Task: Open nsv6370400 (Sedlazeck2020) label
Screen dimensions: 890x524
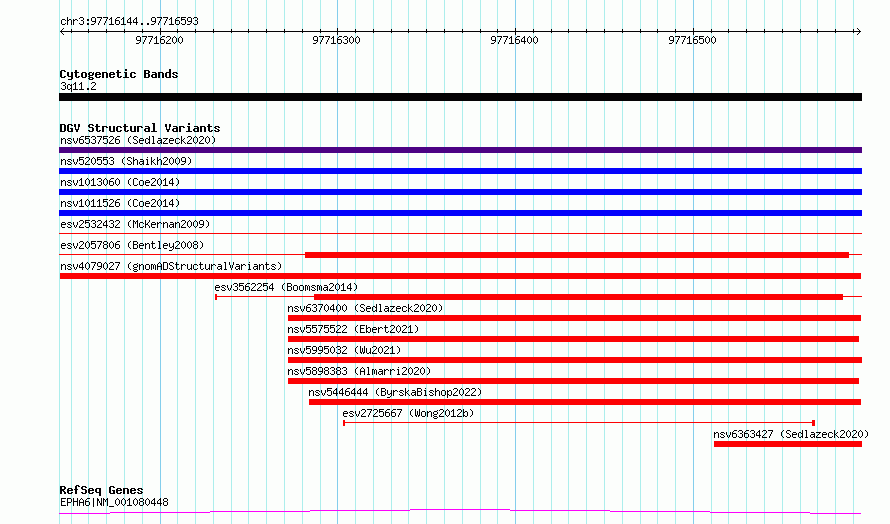Action: (365, 308)
